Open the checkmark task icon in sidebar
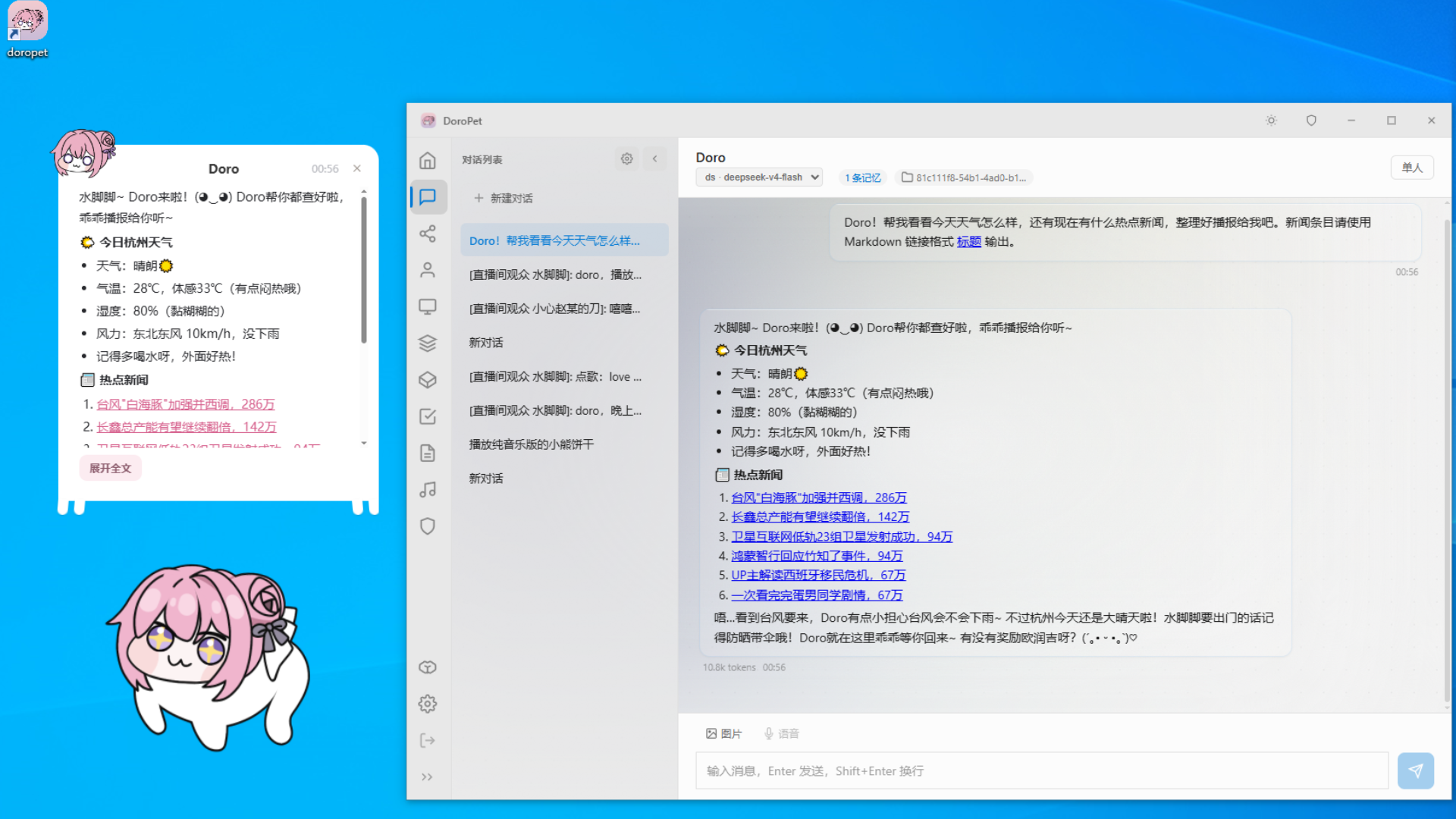The image size is (1456, 819). click(428, 416)
